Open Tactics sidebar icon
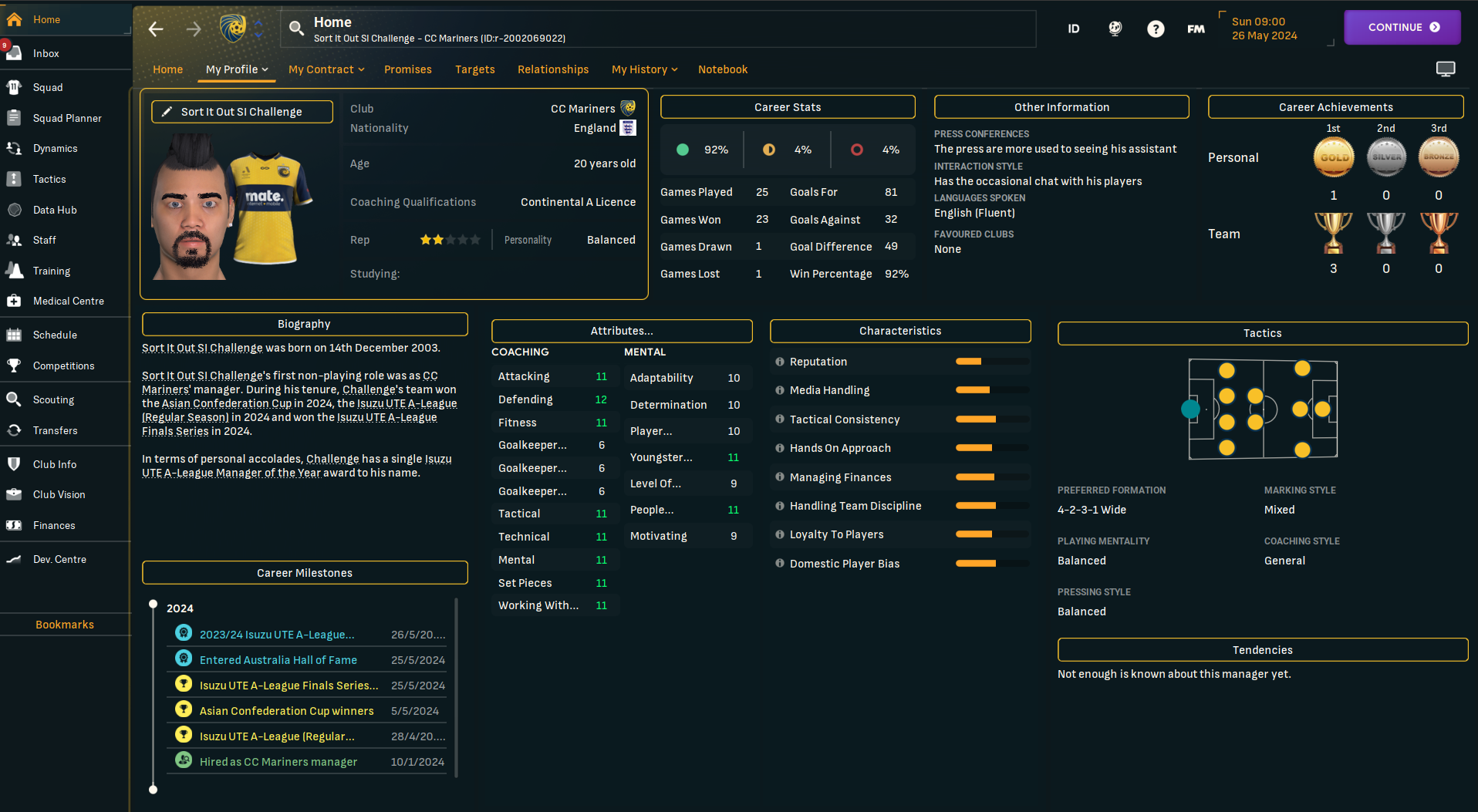Screen dimensions: 1478x812 click(x=14, y=179)
